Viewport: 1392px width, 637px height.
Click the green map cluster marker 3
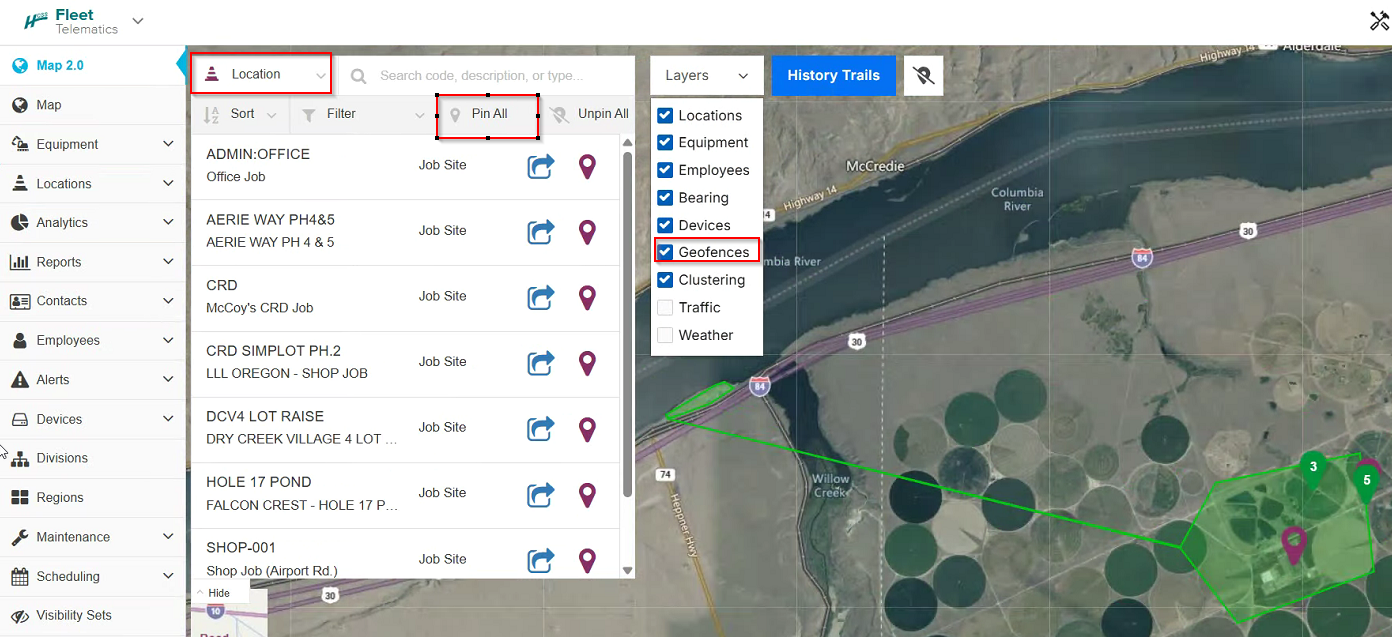coord(1313,468)
